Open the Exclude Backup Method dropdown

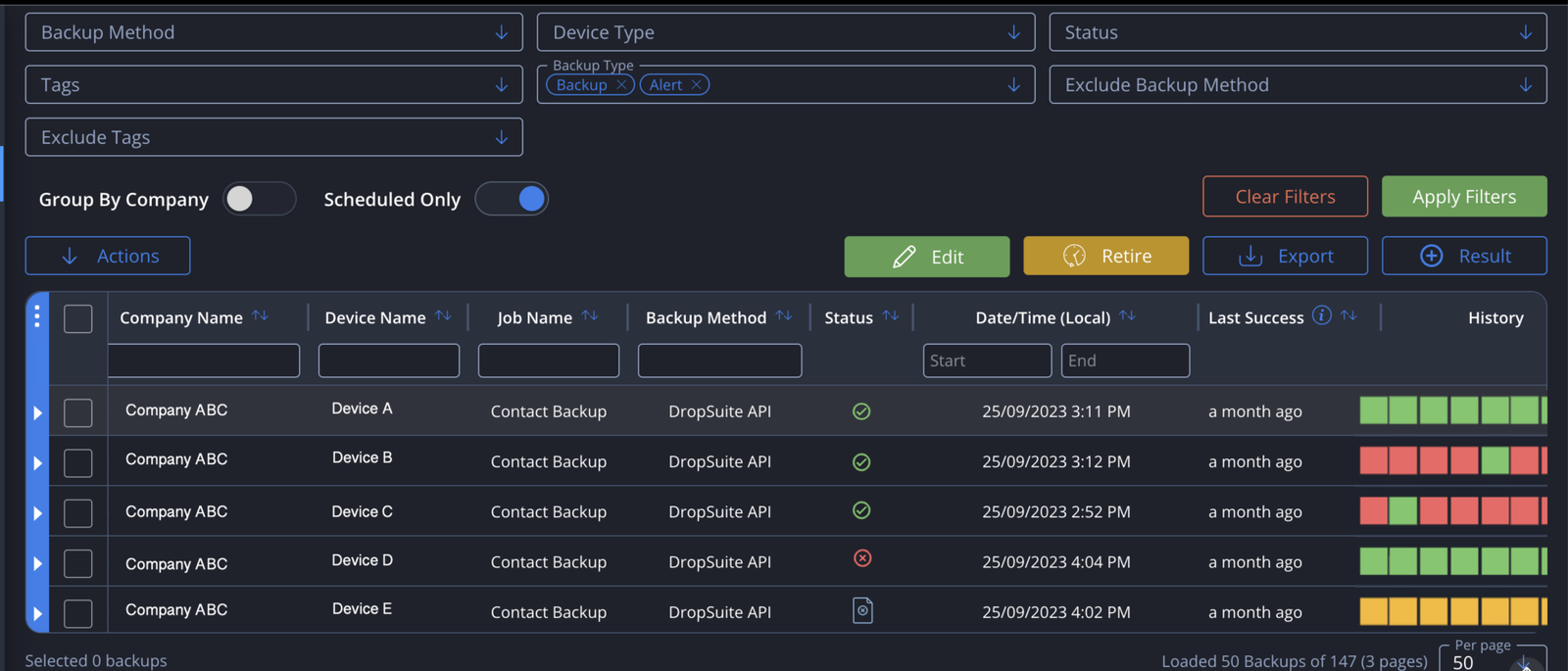pyautogui.click(x=1298, y=85)
